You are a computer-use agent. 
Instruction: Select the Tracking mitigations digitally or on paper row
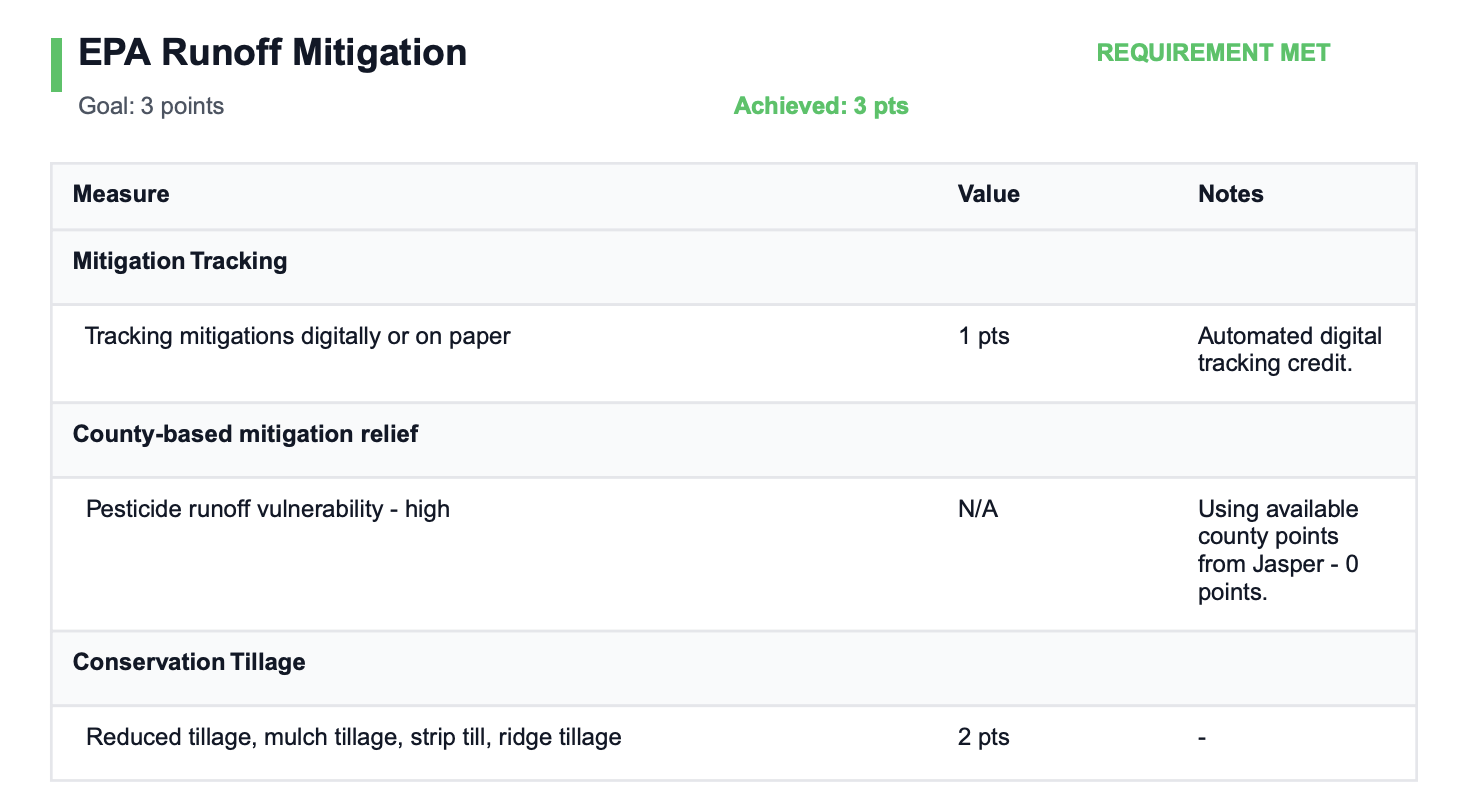click(x=297, y=336)
